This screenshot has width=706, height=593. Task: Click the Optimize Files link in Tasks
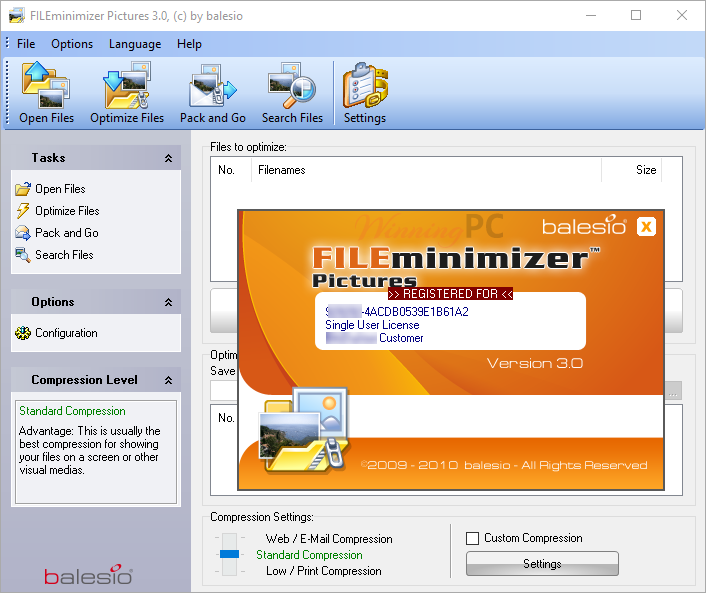(x=67, y=211)
